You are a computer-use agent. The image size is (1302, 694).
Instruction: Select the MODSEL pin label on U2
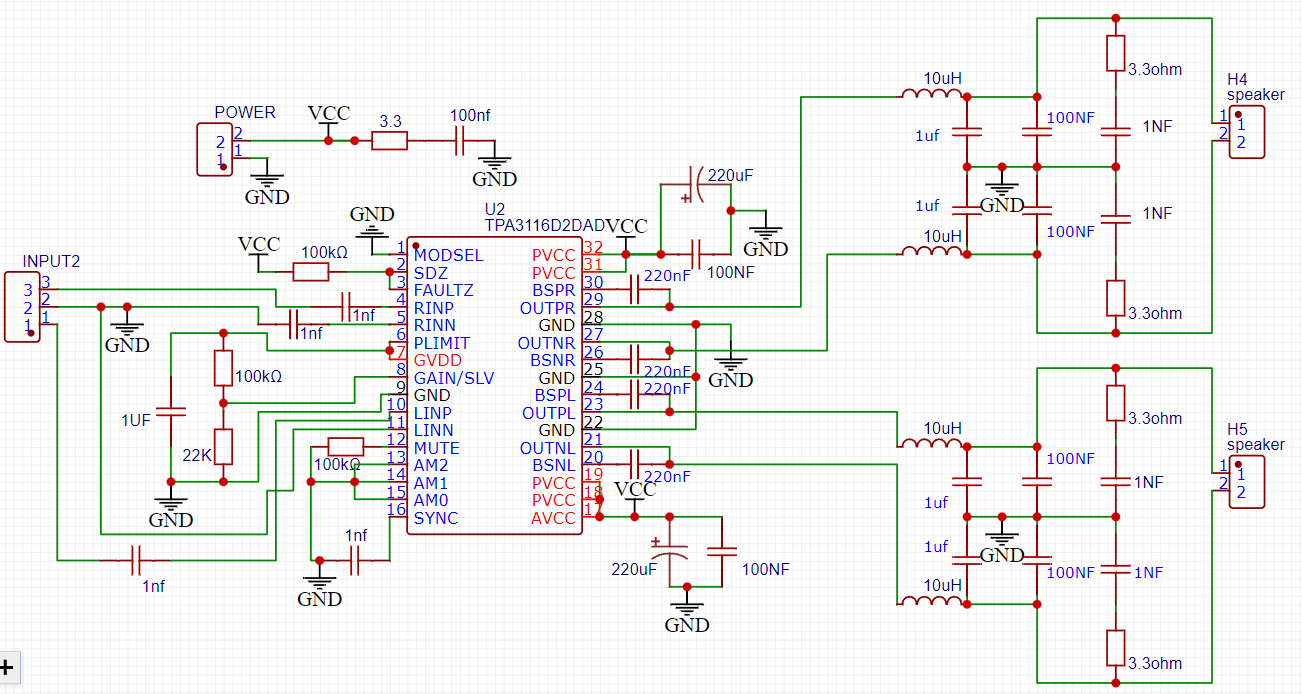pyautogui.click(x=448, y=255)
